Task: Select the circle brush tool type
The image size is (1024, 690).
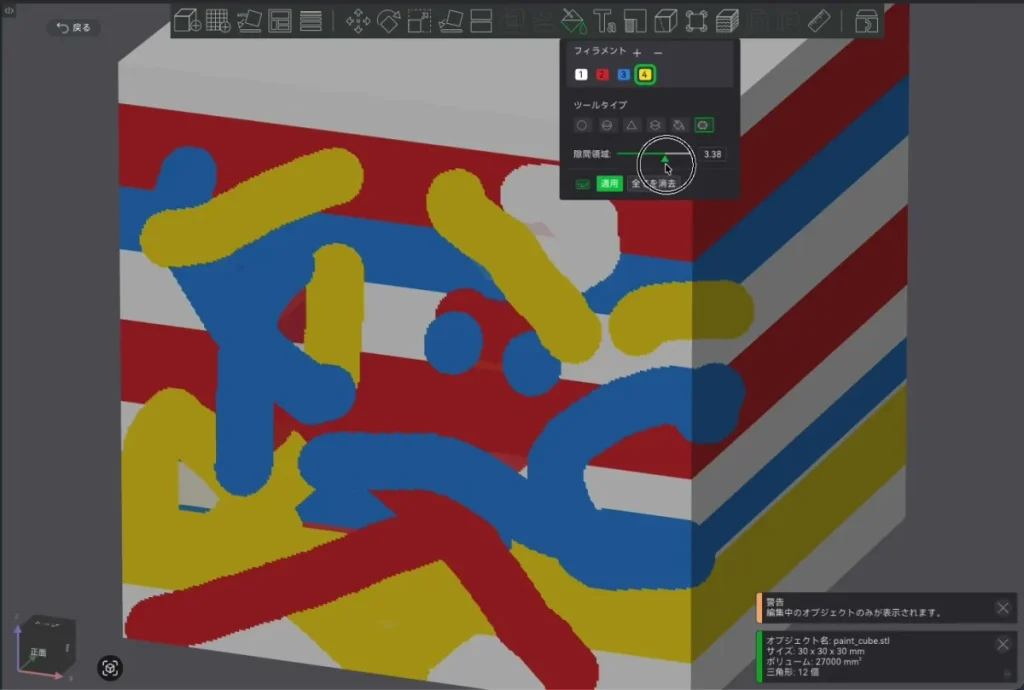Action: pos(582,125)
